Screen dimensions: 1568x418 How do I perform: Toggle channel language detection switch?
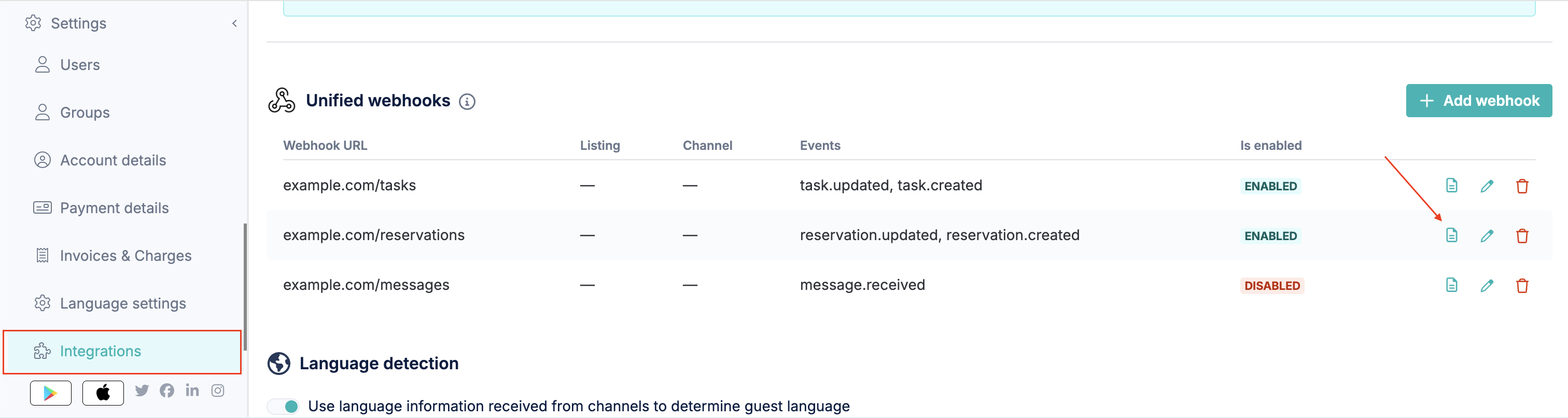284,407
